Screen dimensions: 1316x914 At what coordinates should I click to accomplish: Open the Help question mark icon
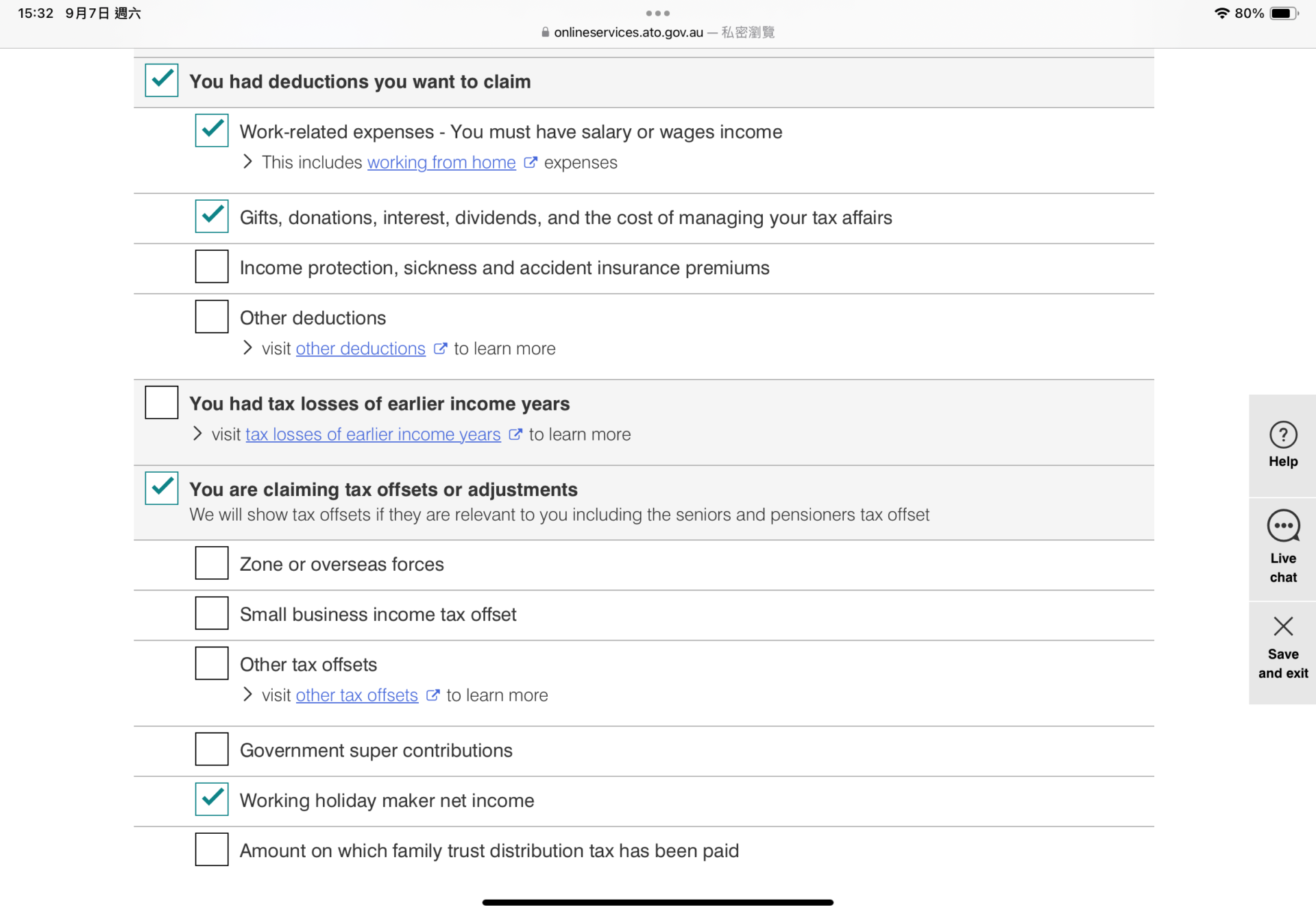[x=1282, y=435]
